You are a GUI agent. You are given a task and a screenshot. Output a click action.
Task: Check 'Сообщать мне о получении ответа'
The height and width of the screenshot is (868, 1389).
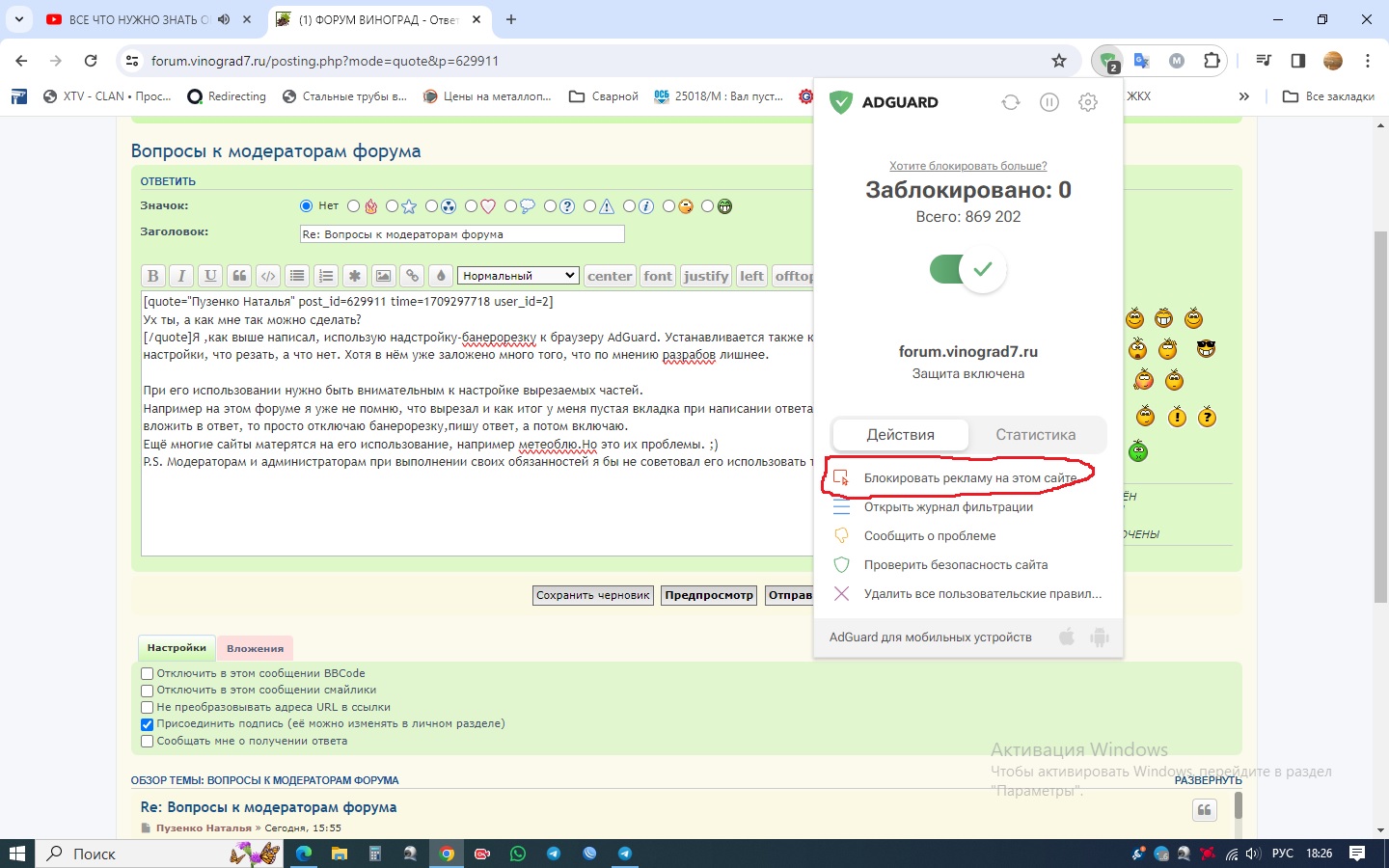click(148, 742)
